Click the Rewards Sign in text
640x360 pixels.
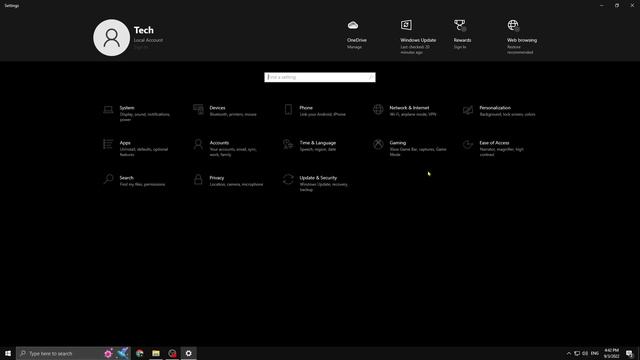460,47
